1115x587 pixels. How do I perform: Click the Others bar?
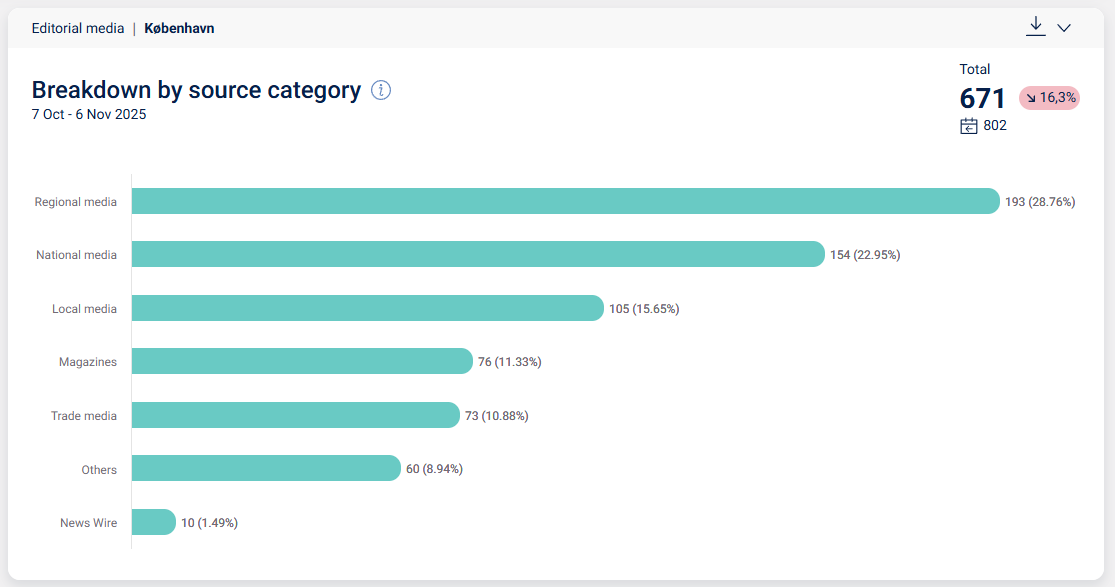(266, 468)
